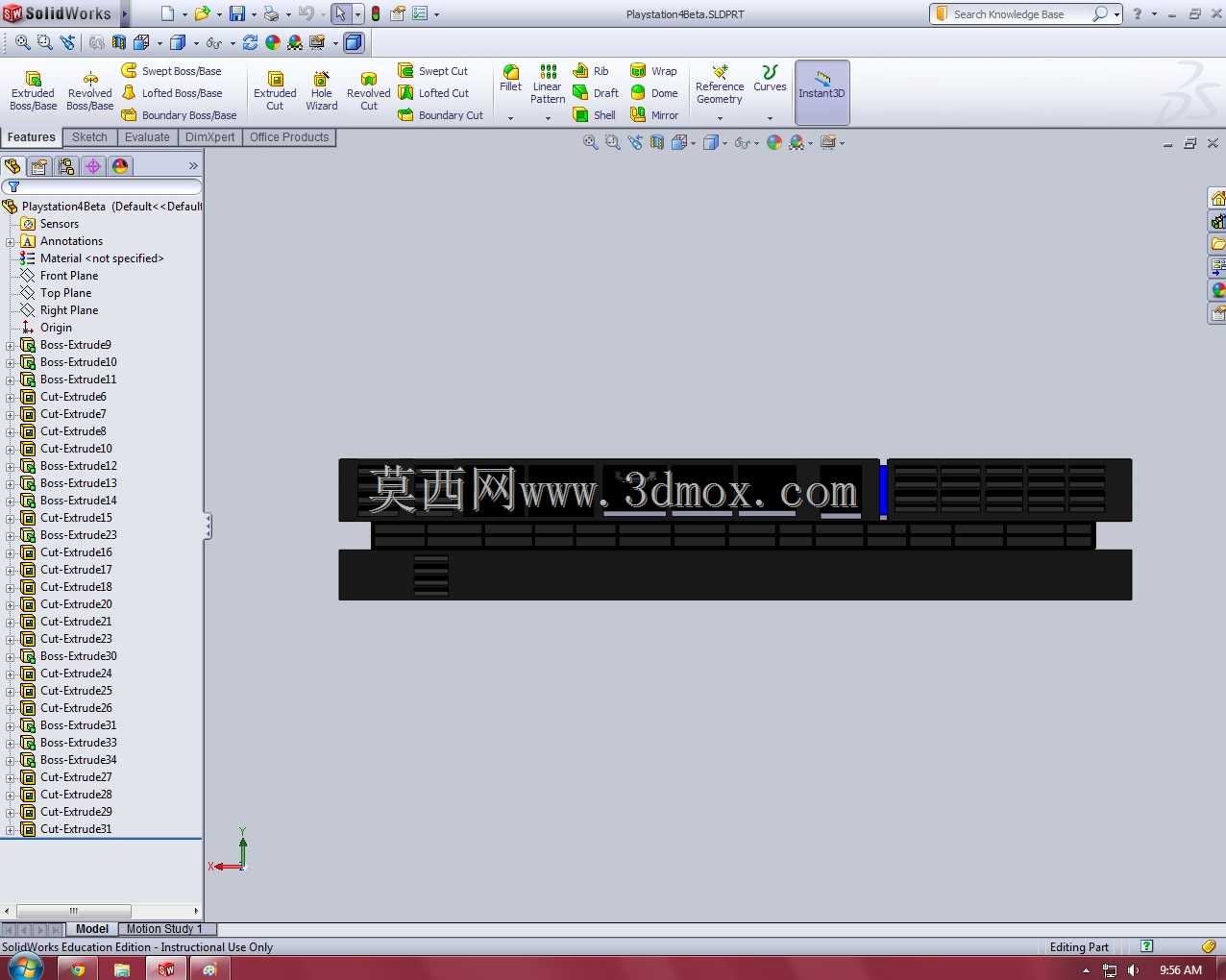1226x980 pixels.
Task: Toggle the highlighted Shaded With Edges cube button
Action: 354,42
